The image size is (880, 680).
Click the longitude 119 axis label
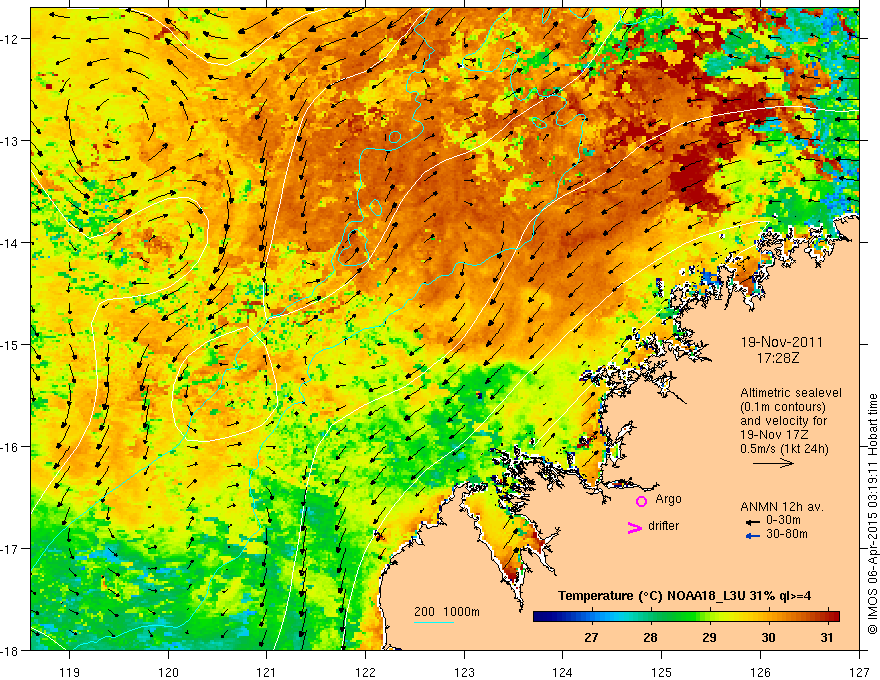70,672
